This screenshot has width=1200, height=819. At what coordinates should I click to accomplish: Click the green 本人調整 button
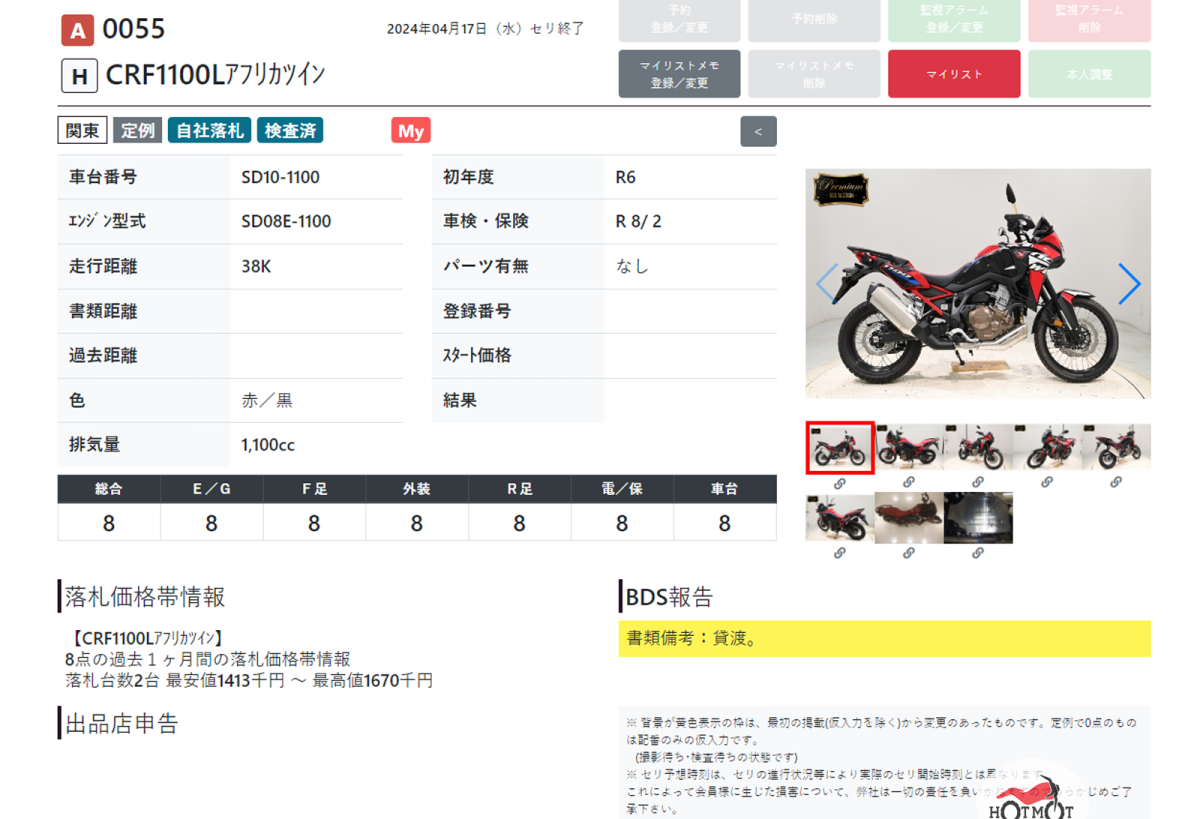click(x=1089, y=74)
